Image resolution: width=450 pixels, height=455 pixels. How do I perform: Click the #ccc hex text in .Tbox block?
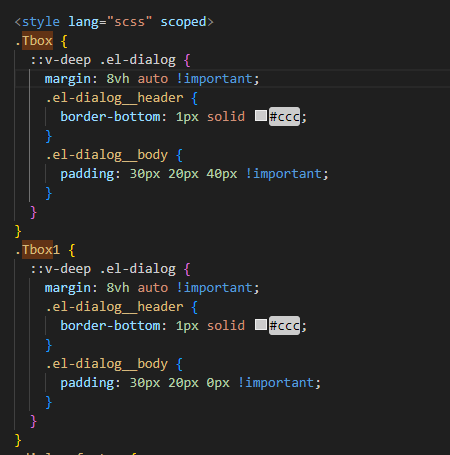click(284, 117)
